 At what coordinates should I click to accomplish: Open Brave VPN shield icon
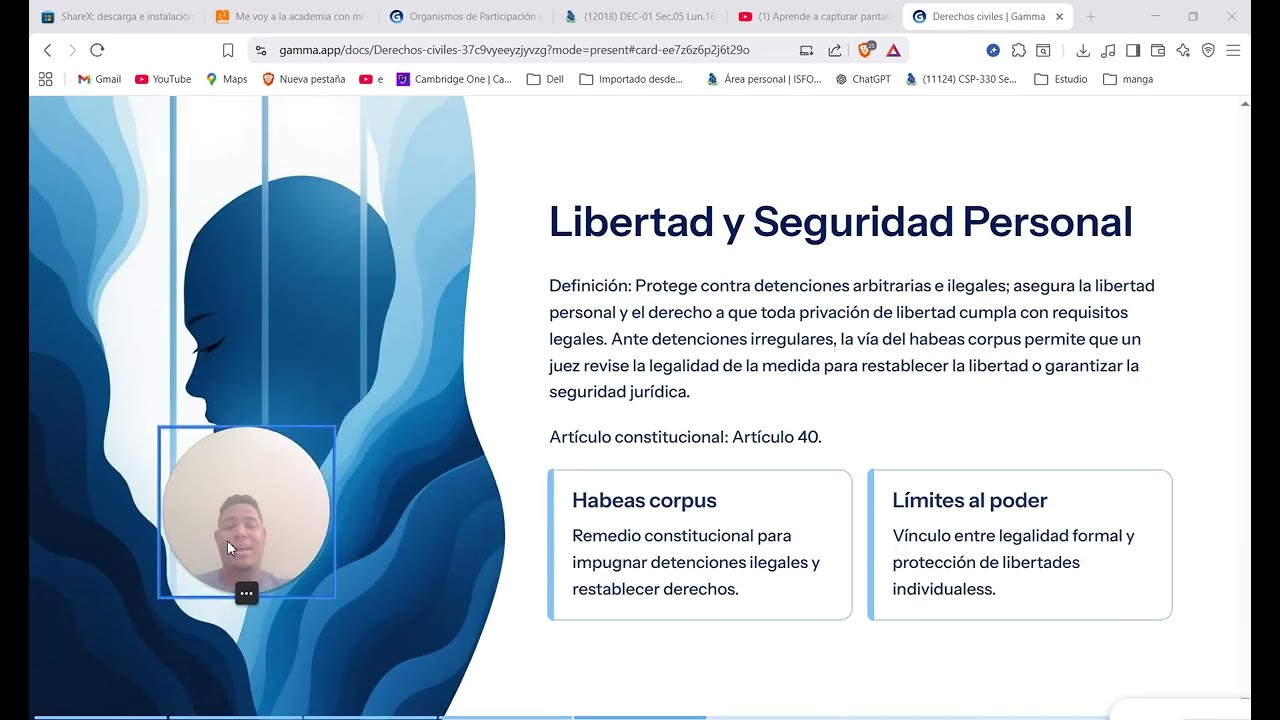tap(1208, 50)
